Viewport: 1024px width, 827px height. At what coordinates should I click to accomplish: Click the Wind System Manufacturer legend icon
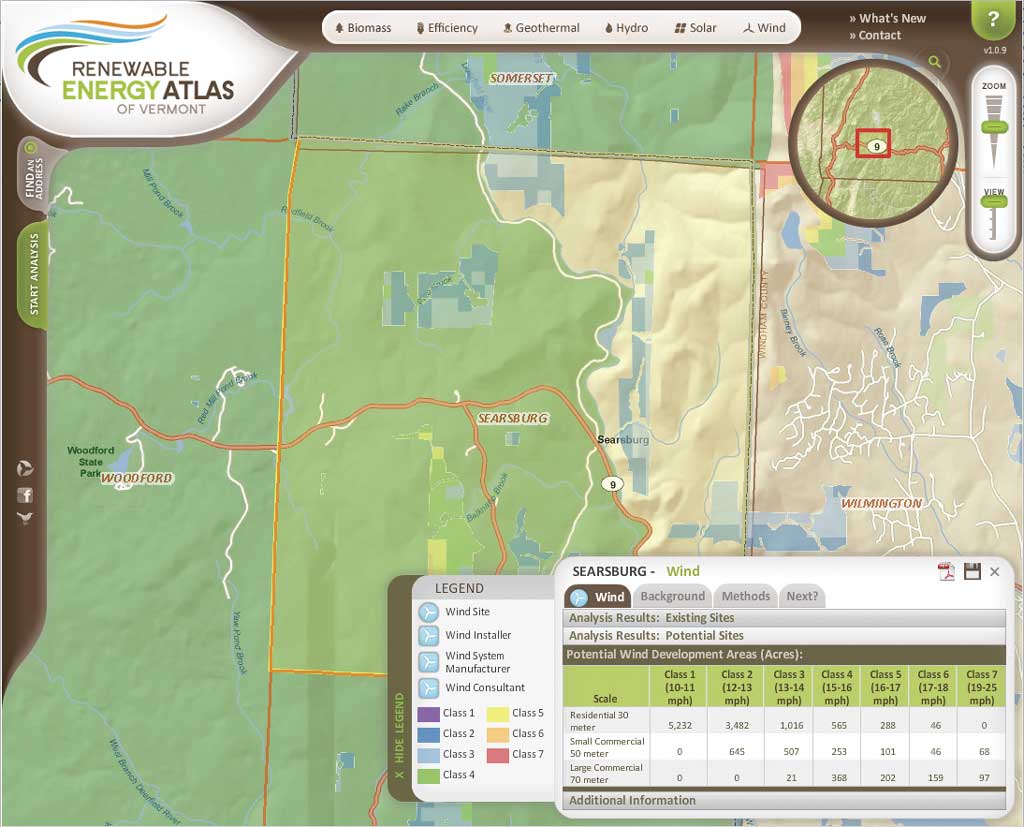coord(428,662)
